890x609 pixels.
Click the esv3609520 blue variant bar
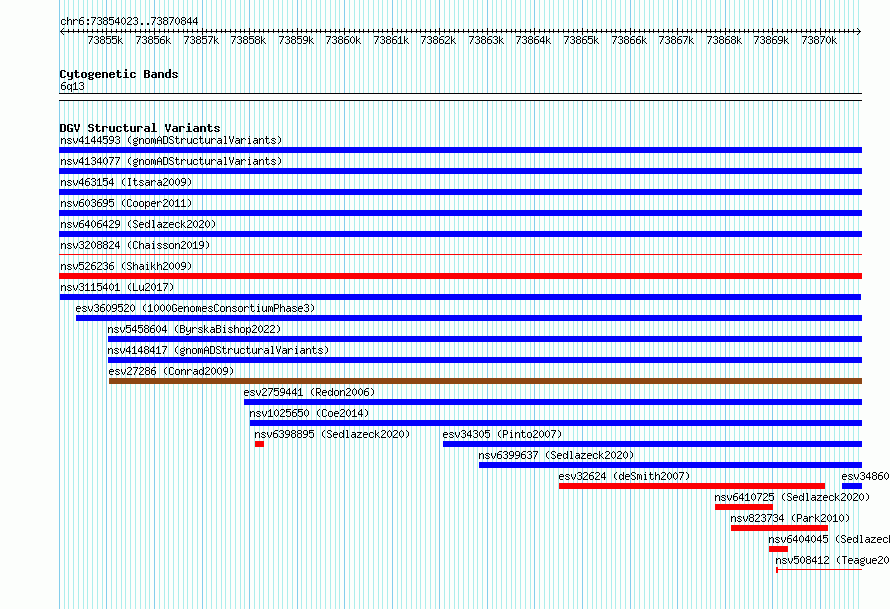[469, 318]
